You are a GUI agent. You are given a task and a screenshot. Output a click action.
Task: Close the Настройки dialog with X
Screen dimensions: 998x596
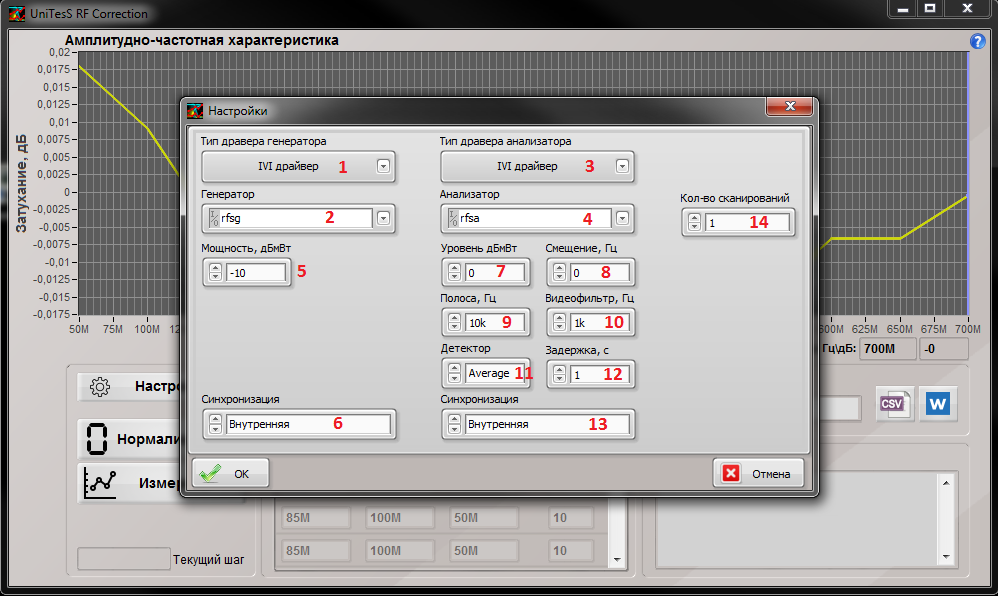tap(791, 108)
